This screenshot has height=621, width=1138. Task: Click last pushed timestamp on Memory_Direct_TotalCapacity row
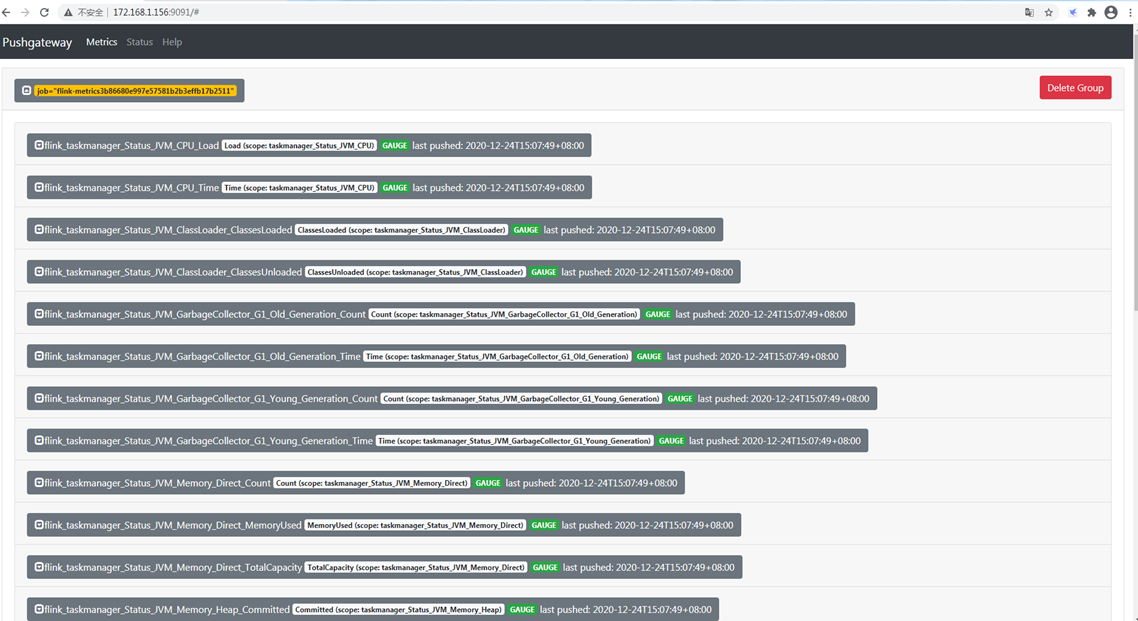click(x=649, y=567)
